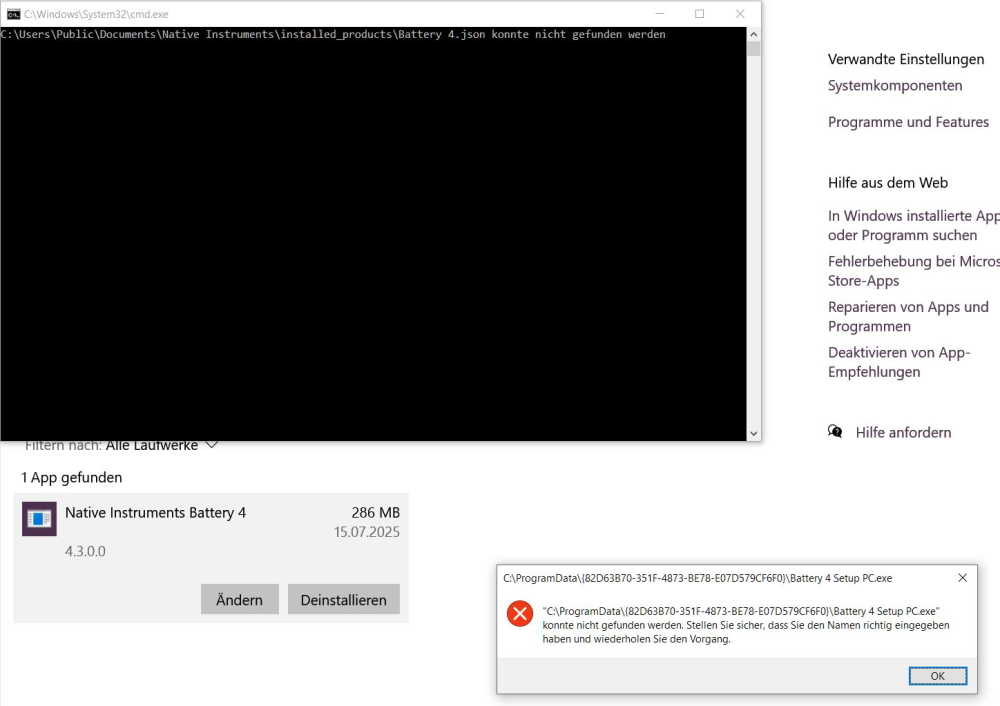Click the cmd vertical scrollbar thumb
The image size is (1000, 706).
(754, 49)
